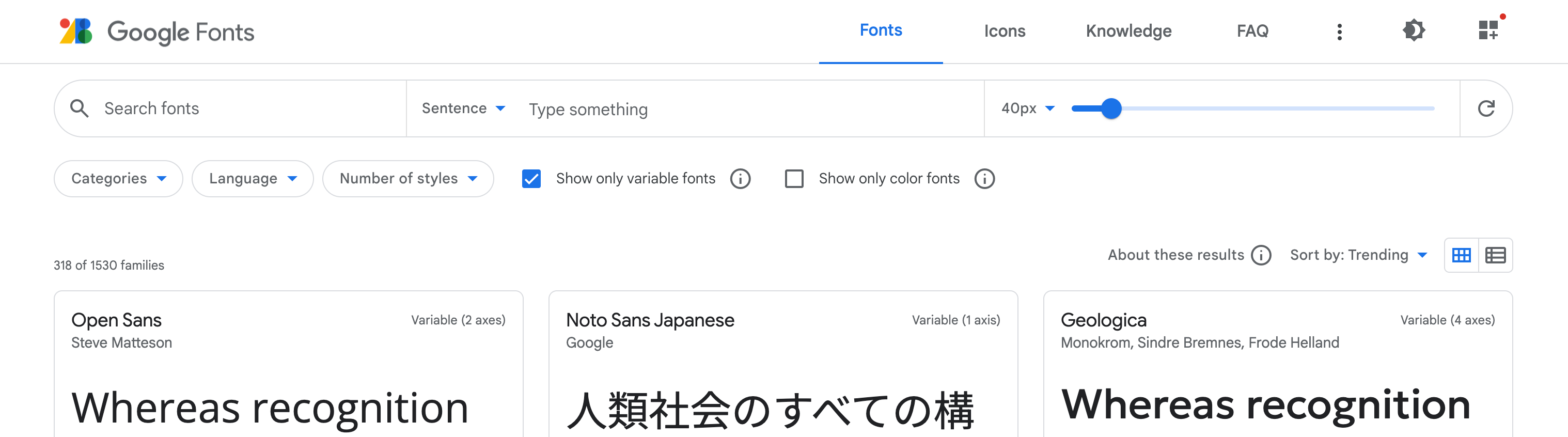Click Google author under Noto Sans Japanese
The image size is (1568, 437).
pos(589,342)
